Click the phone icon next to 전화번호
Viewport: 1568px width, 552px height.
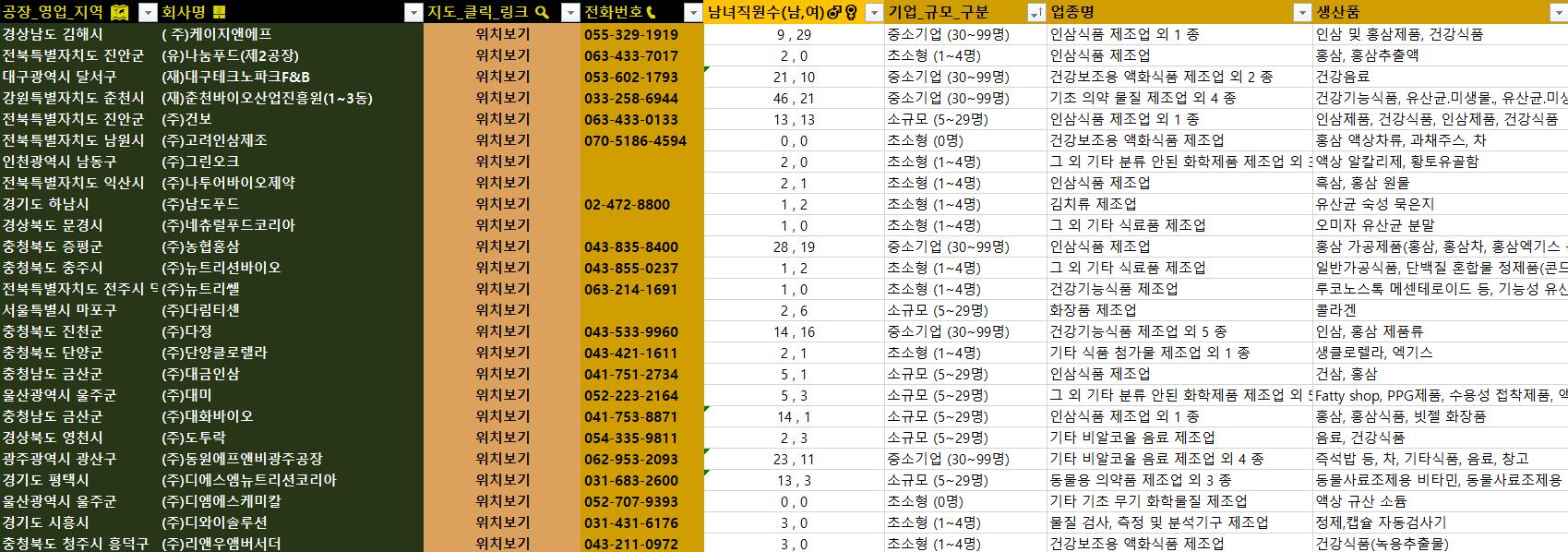point(652,12)
